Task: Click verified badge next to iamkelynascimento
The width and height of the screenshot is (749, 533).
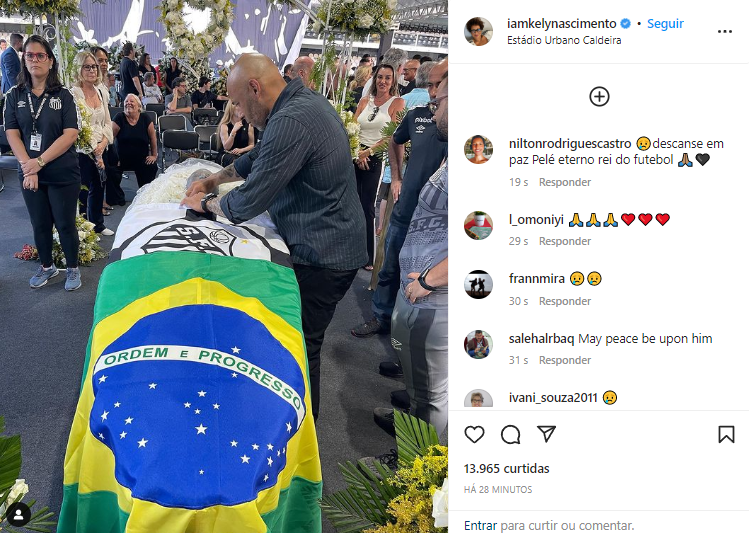Action: [x=625, y=23]
